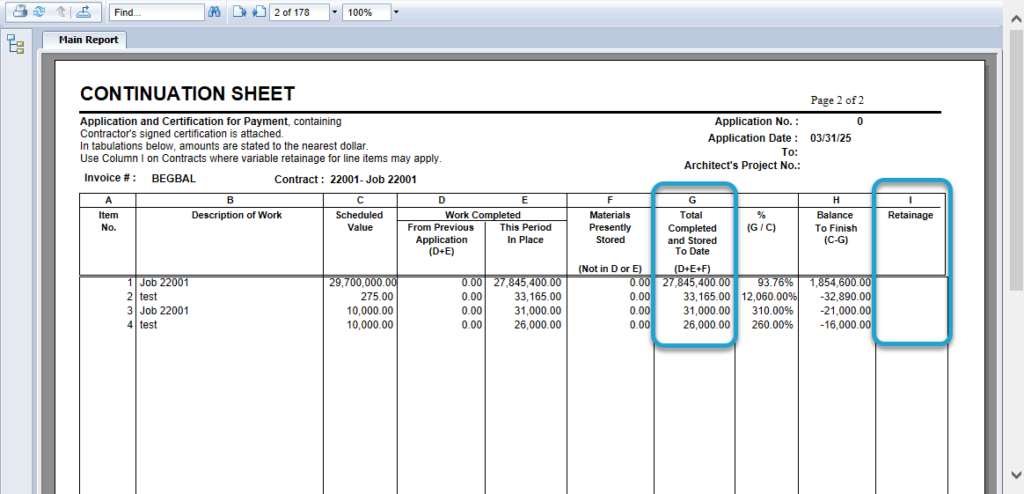The width and height of the screenshot is (1024, 494).
Task: Click the binoculars search icon
Action: click(x=214, y=12)
